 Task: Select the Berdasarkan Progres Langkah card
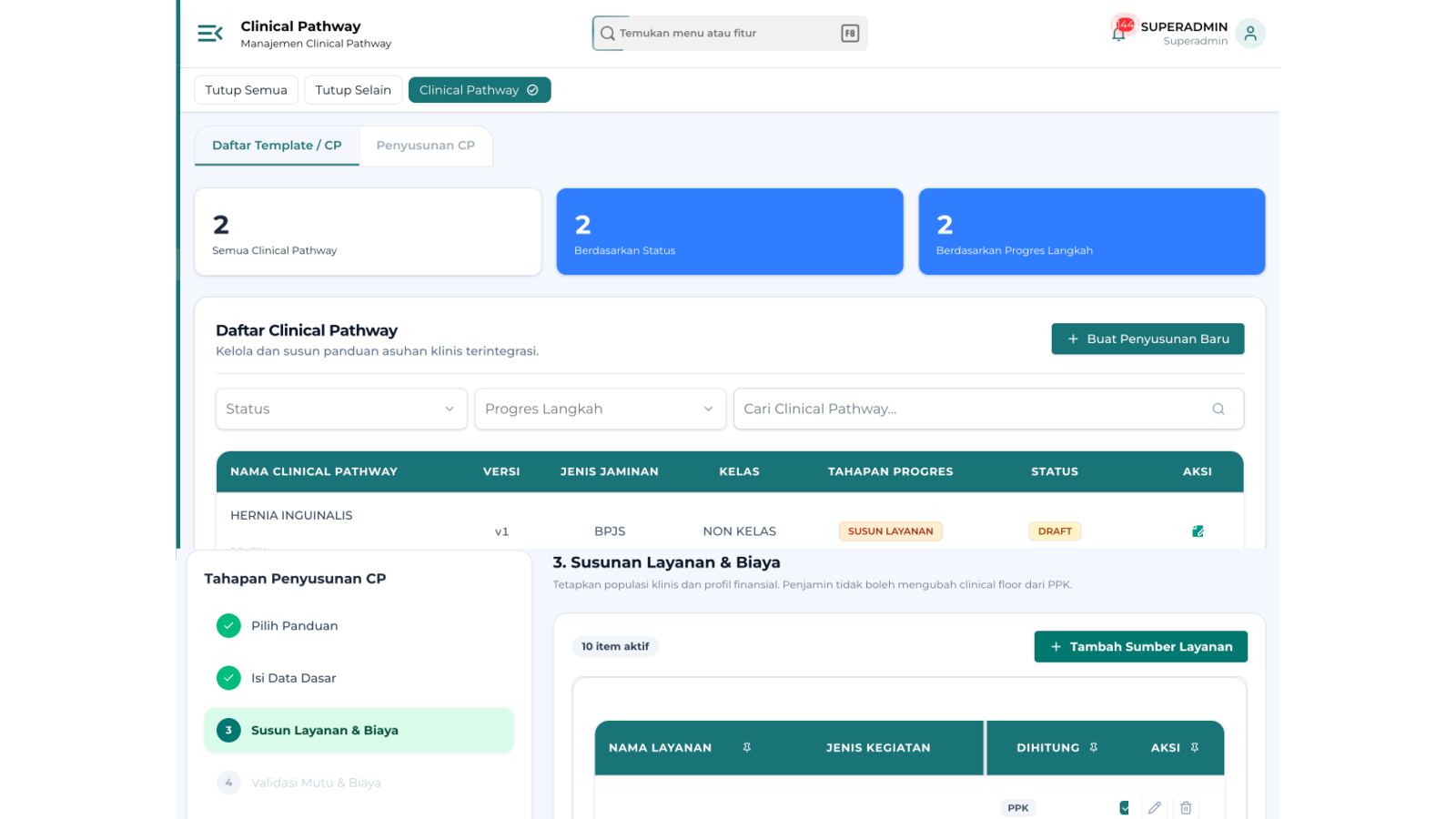click(x=1092, y=231)
